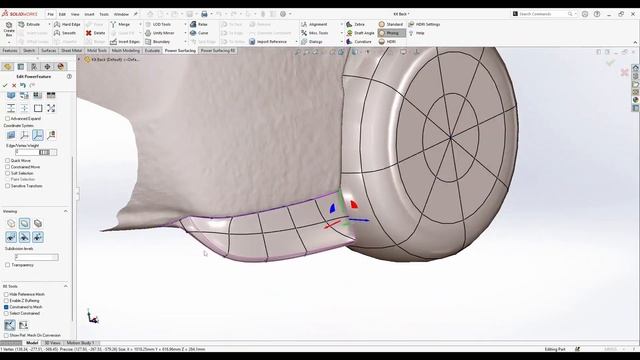Viewport: 640px width, 360px height.
Task: Open Misc. Tools
Action: tap(315, 33)
